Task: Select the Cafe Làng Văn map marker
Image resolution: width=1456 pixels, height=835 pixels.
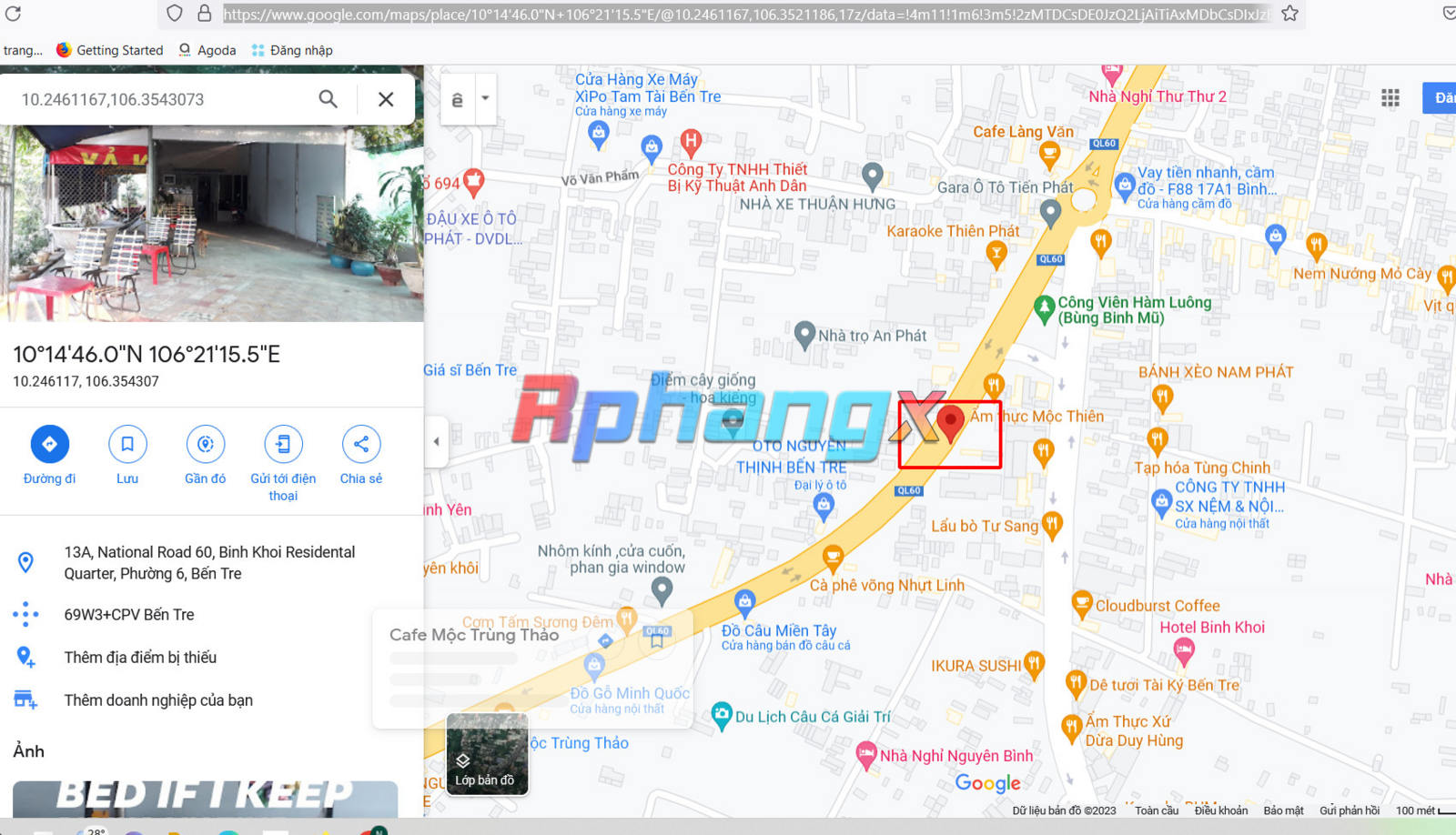Action: [x=1049, y=155]
